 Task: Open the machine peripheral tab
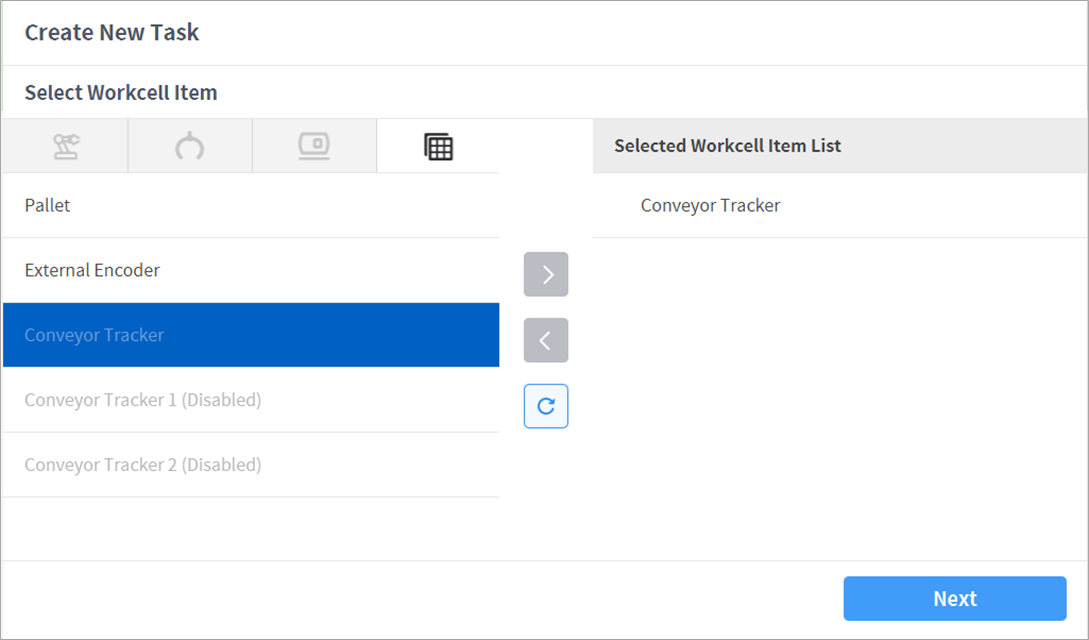[314, 146]
